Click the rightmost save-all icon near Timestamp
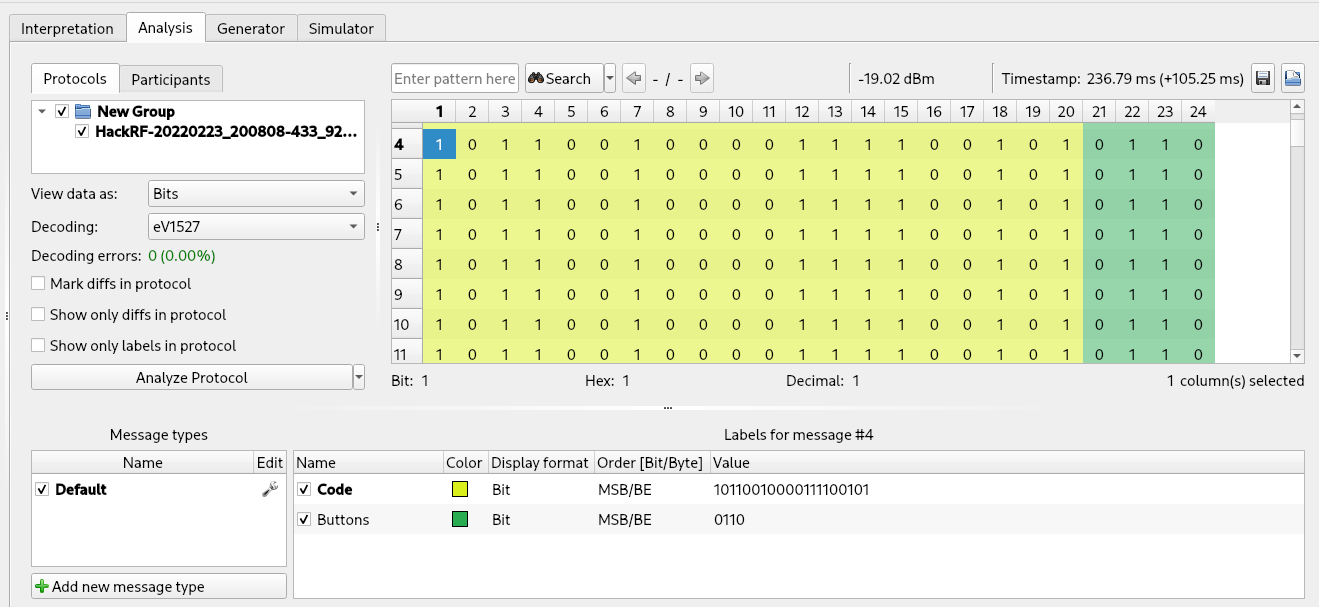This screenshot has height=607, width=1319. 1293,79
